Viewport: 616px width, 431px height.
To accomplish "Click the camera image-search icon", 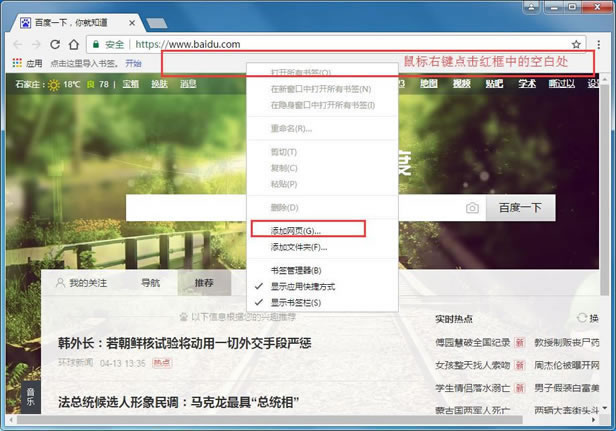I will click(x=472, y=208).
